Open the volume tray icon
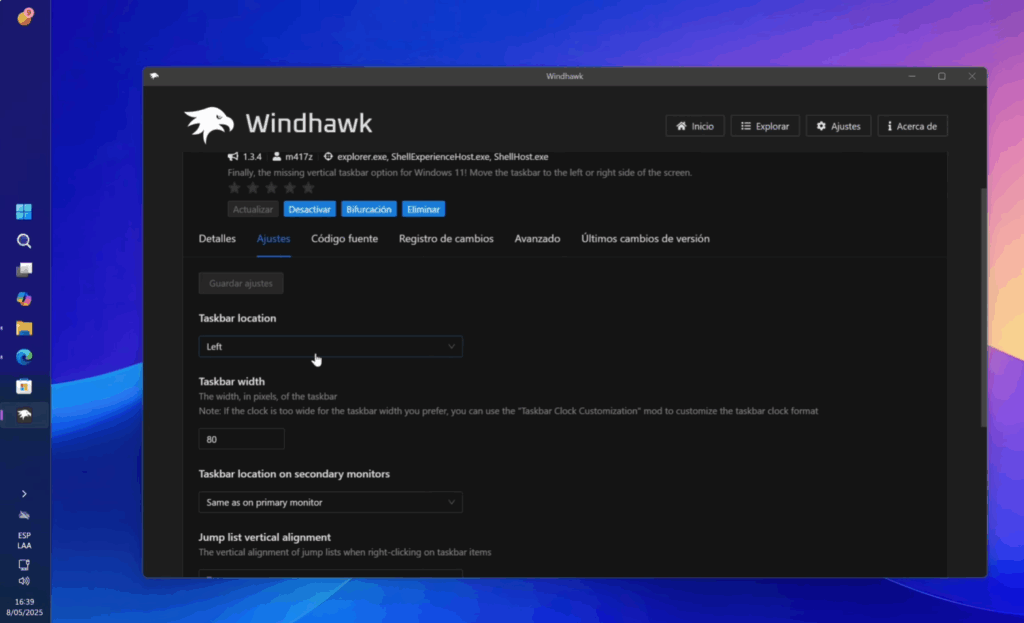The width and height of the screenshot is (1024, 623). (24, 581)
